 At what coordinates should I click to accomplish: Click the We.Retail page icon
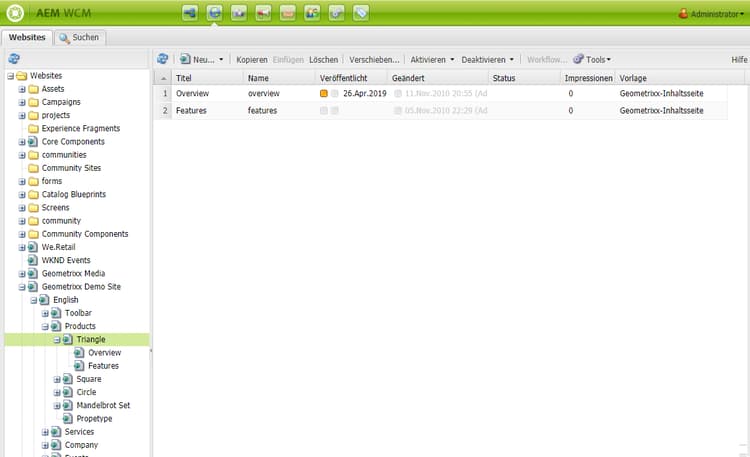click(x=33, y=247)
